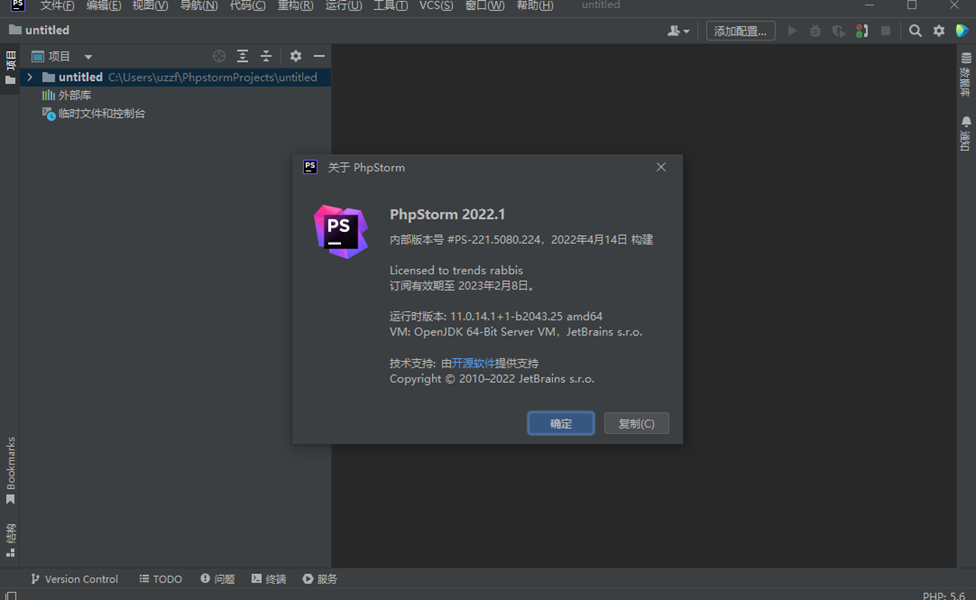Viewport: 976px width, 600px height.
Task: Click the 复制(C) button in About dialog
Action: 636,423
